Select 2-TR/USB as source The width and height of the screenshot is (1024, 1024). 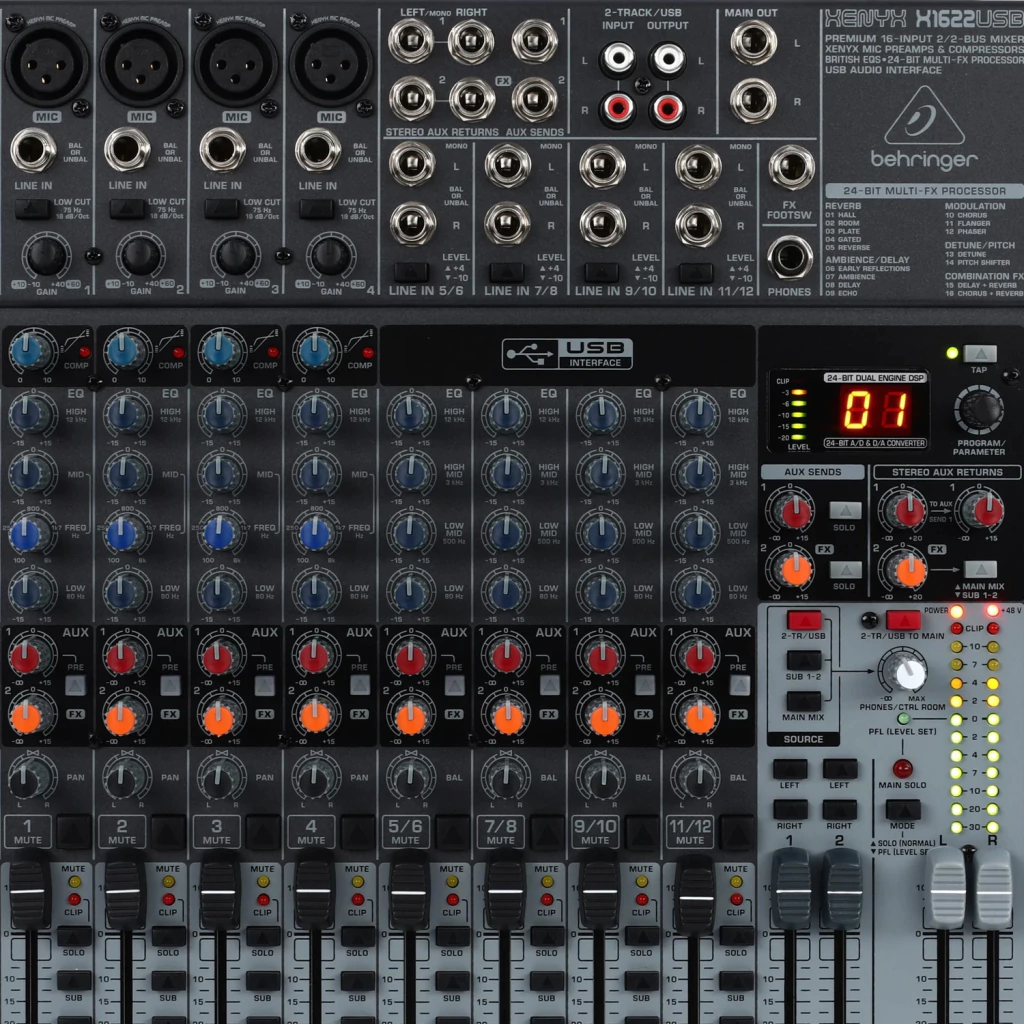[x=804, y=620]
